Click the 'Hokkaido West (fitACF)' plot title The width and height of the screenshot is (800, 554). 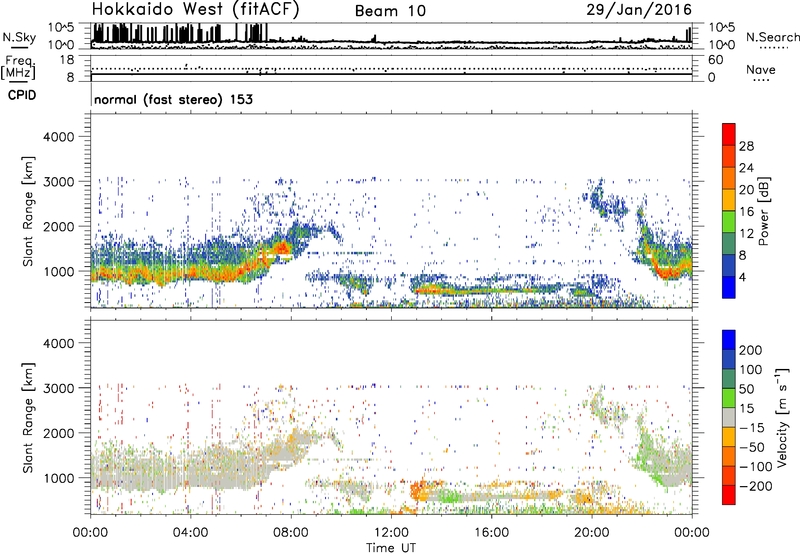195,10
